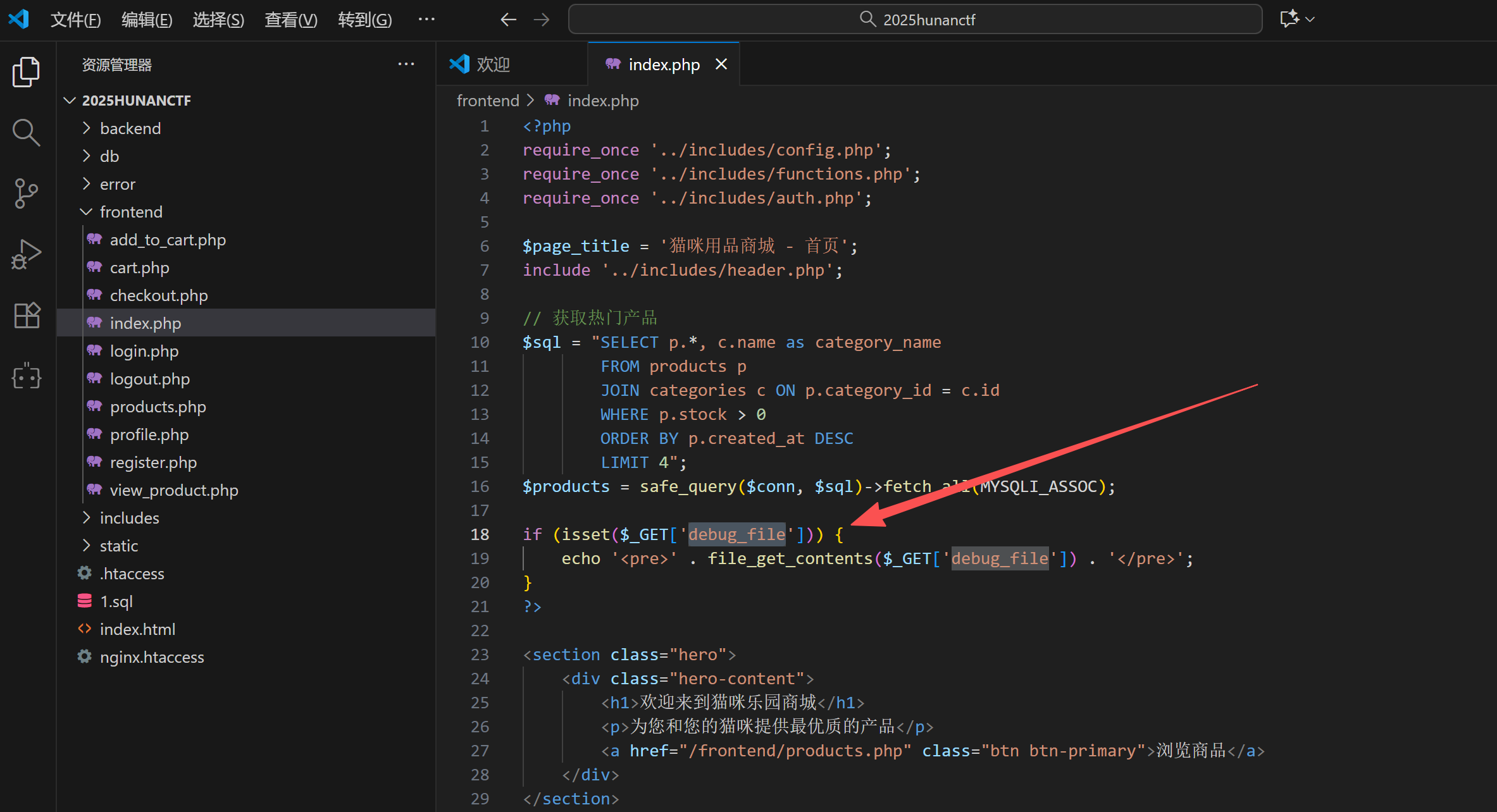The width and height of the screenshot is (1497, 812).
Task: Click the 2025hunanctf command center search box
Action: coord(915,20)
